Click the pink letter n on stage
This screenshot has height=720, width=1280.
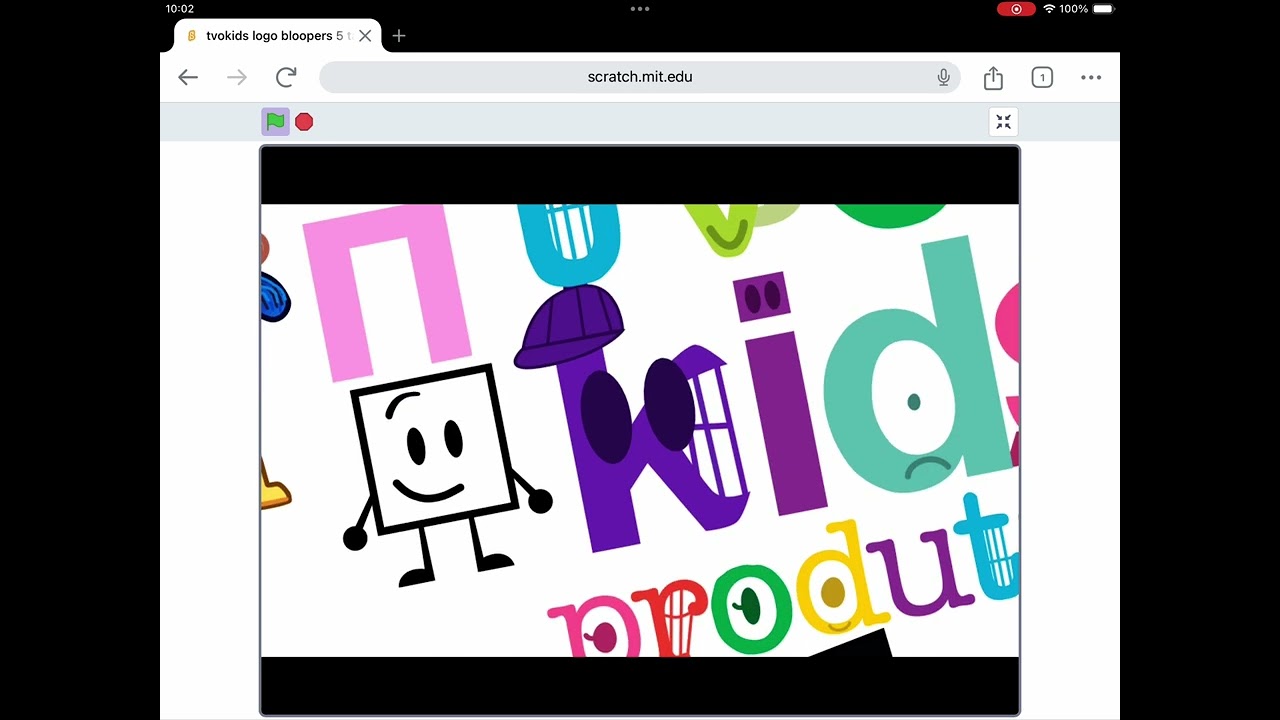tap(385, 290)
